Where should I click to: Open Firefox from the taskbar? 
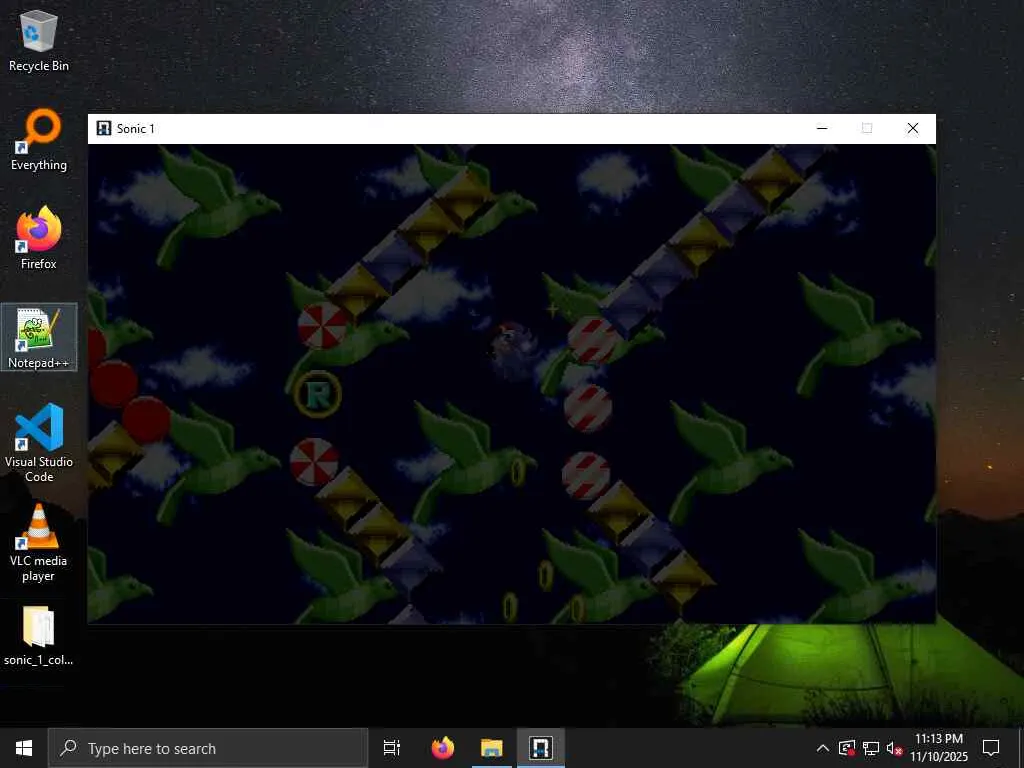coord(443,748)
